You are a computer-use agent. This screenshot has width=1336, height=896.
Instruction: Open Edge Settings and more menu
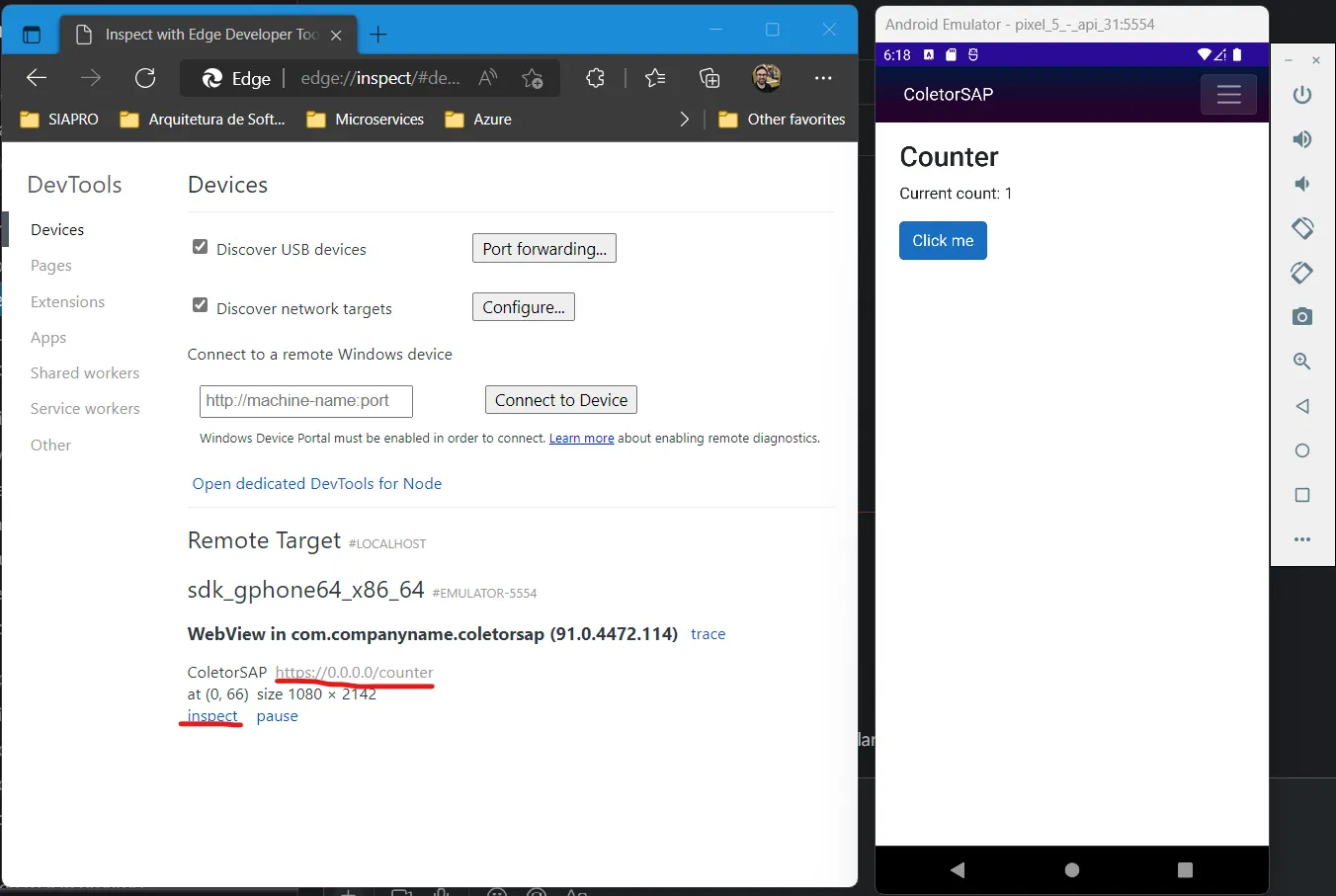tap(823, 78)
